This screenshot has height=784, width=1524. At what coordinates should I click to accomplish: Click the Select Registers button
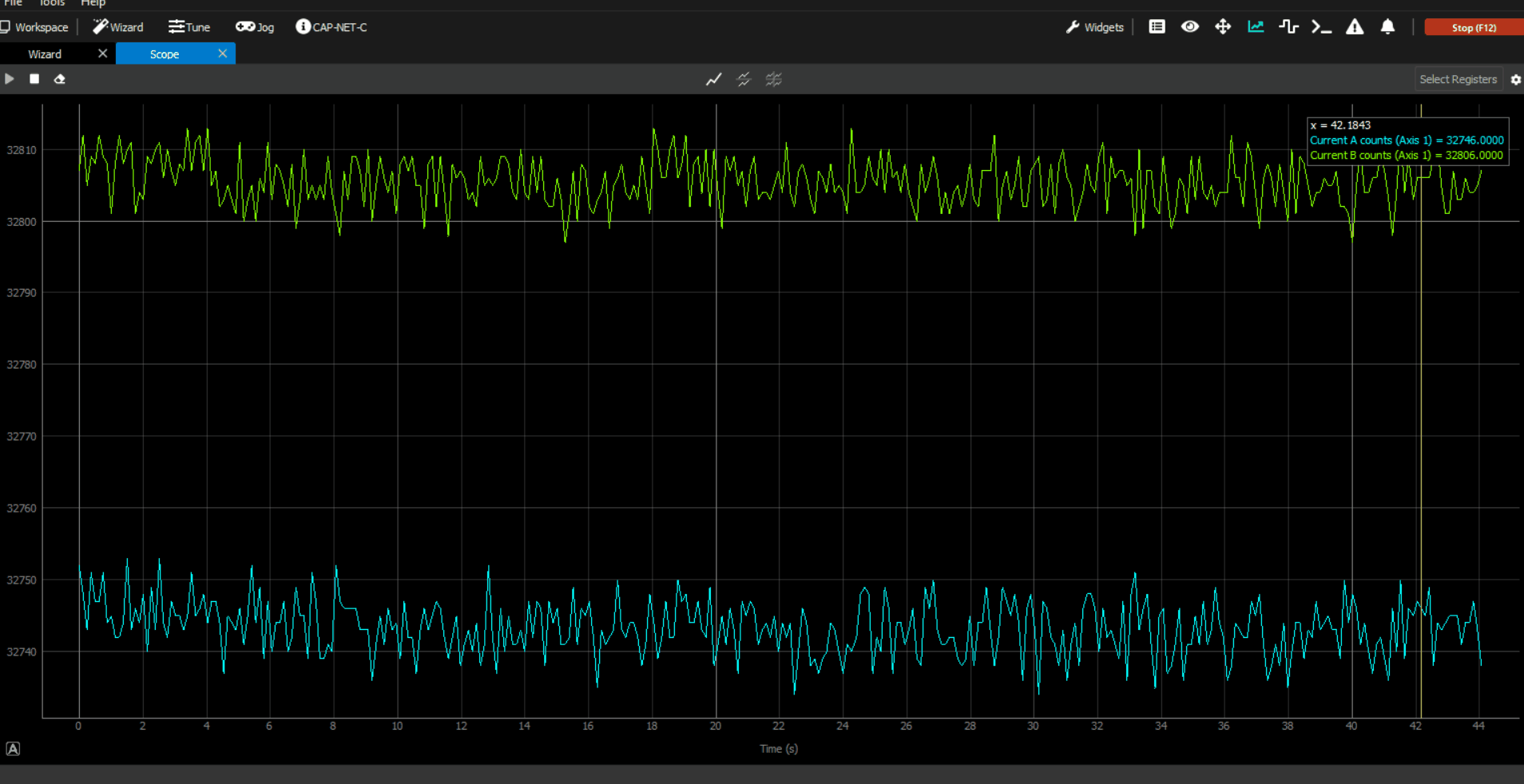(1458, 79)
